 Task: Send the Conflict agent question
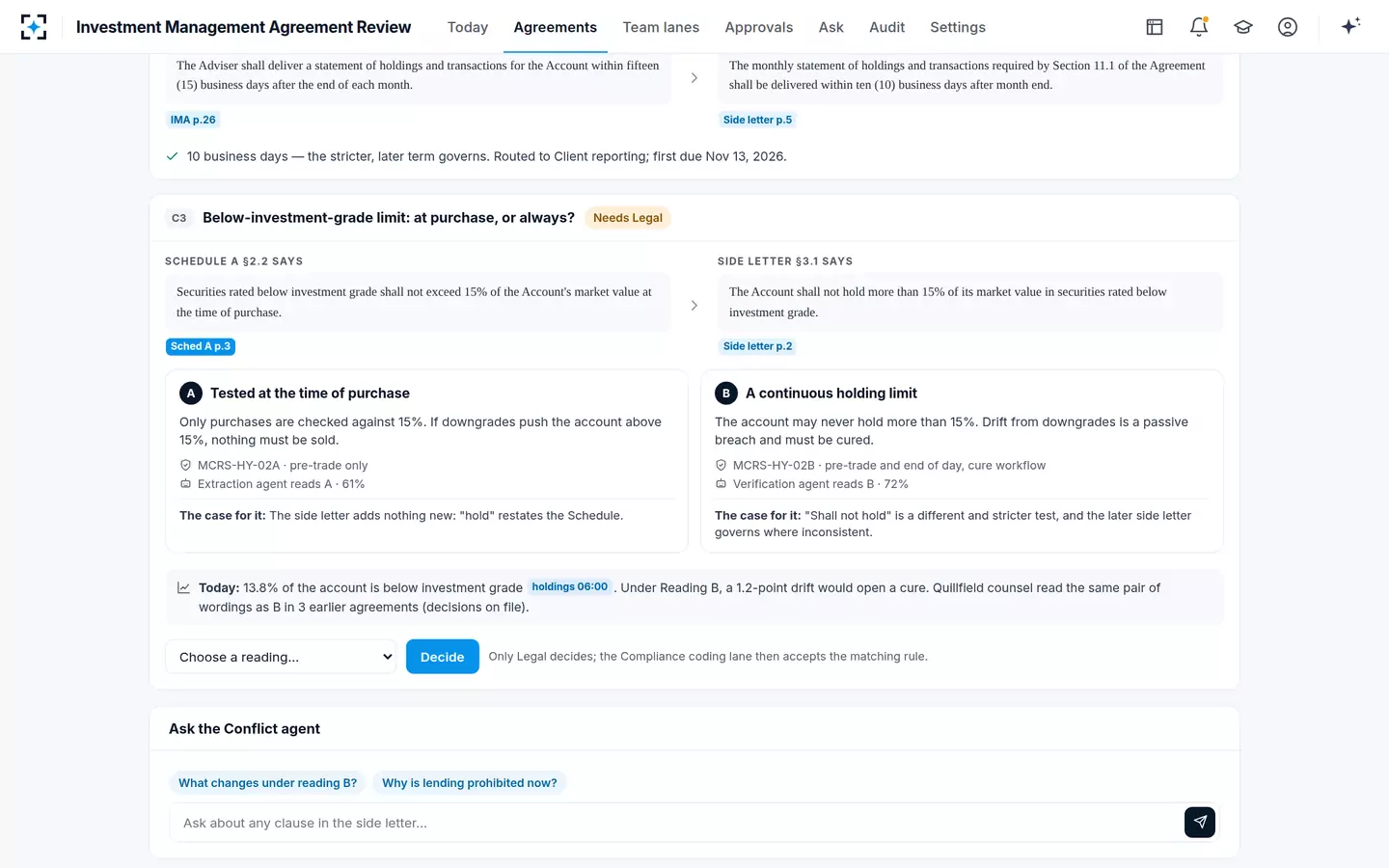pos(1200,823)
